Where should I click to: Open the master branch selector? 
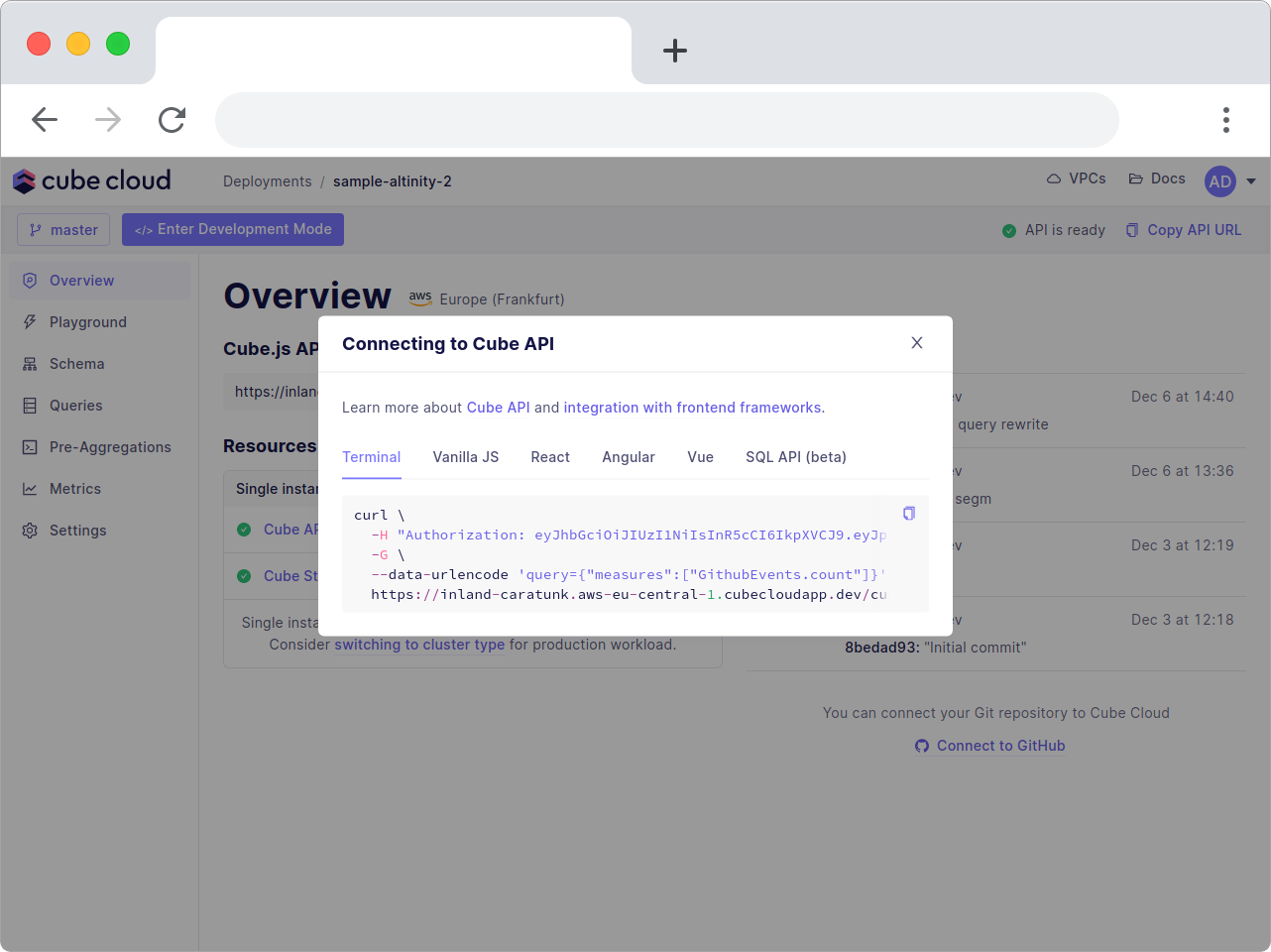pyautogui.click(x=63, y=230)
